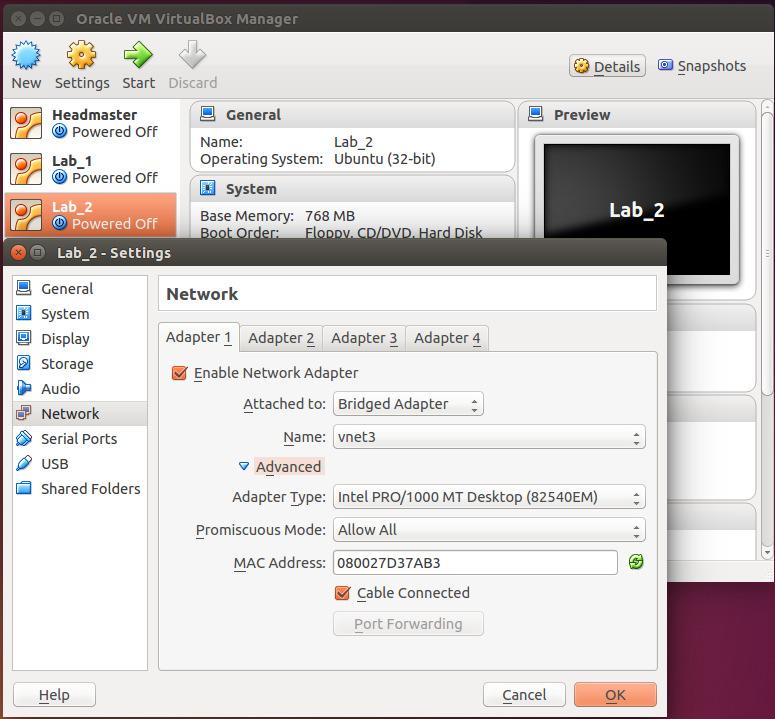
Task: Open the Attached to dropdown
Action: click(408, 404)
